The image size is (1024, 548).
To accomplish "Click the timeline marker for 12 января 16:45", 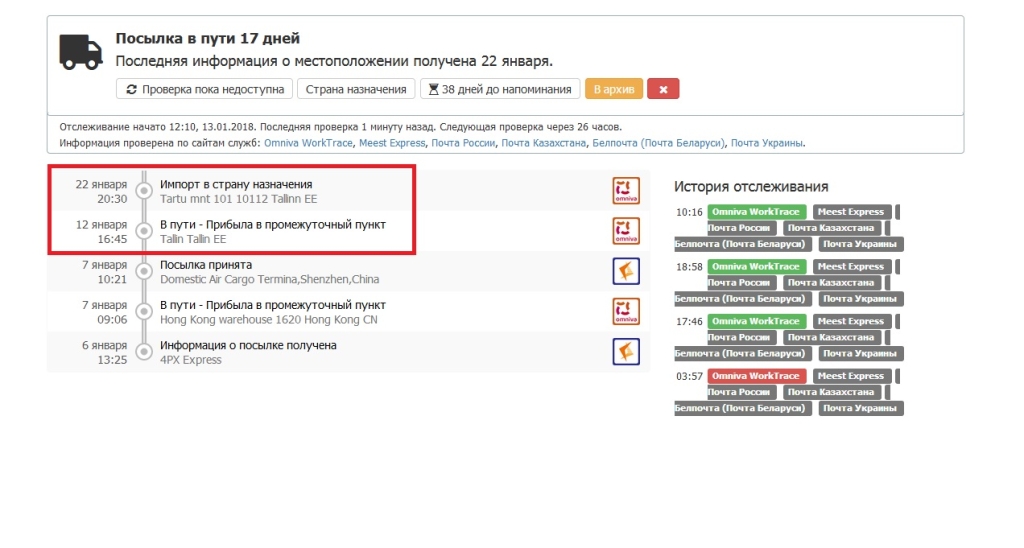I will 144,231.
